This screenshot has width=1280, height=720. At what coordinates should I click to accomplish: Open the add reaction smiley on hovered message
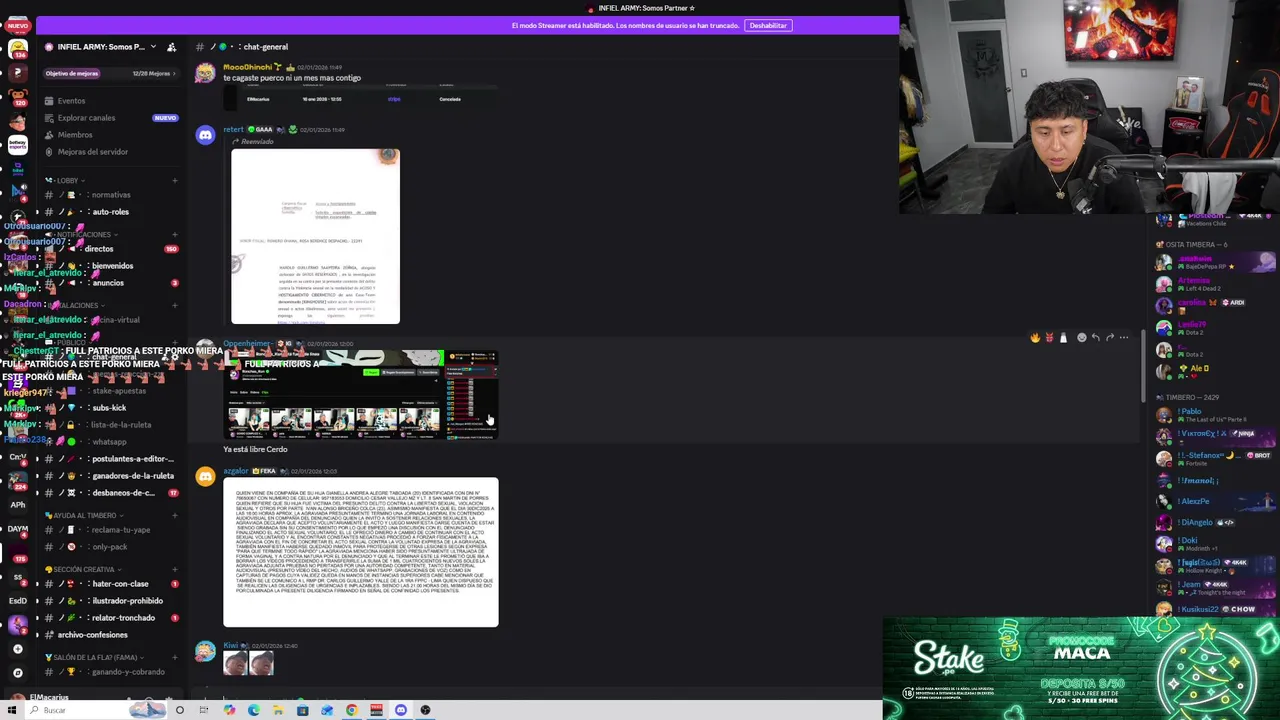1081,338
